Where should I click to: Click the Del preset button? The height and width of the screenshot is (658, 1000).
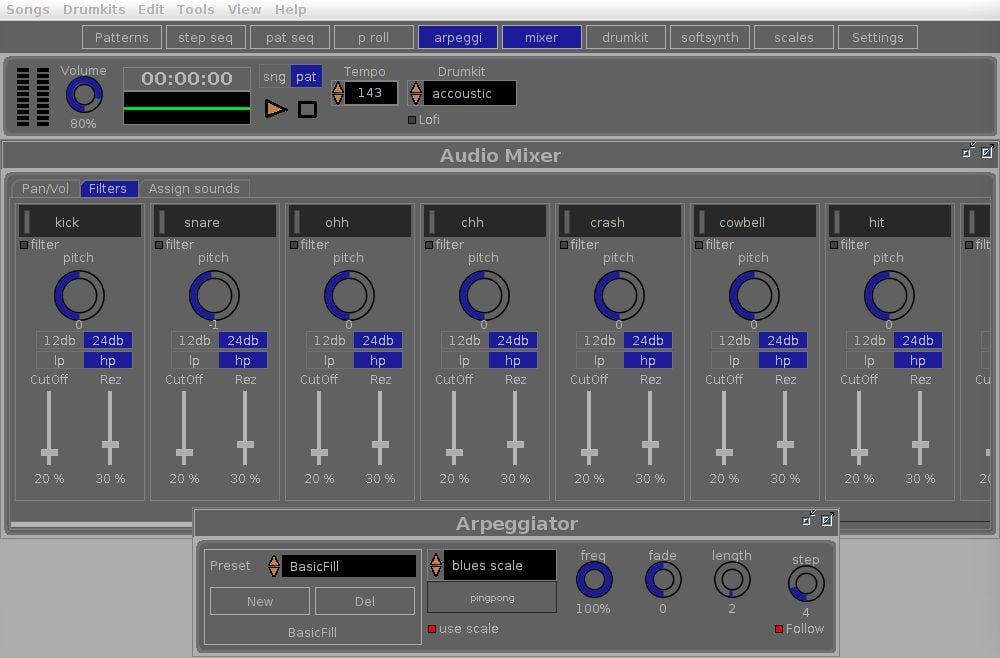point(365,601)
